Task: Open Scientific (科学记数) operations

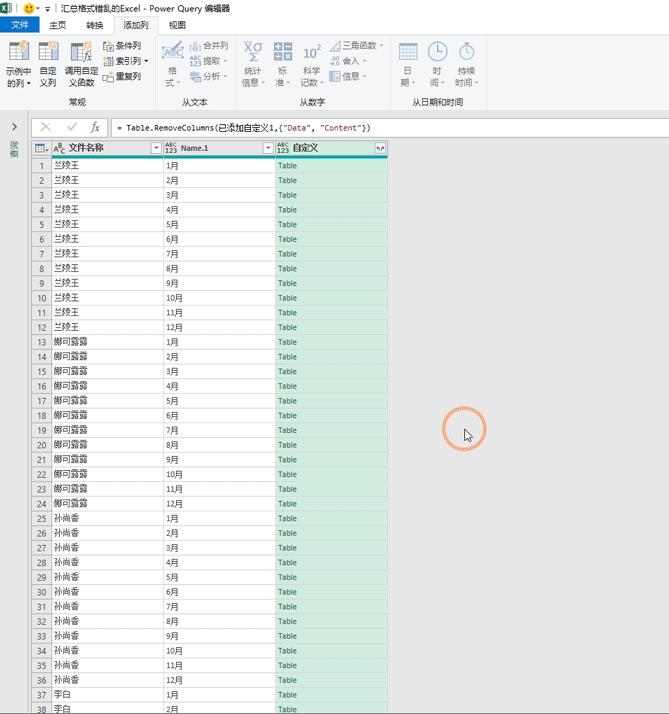Action: [x=312, y=64]
